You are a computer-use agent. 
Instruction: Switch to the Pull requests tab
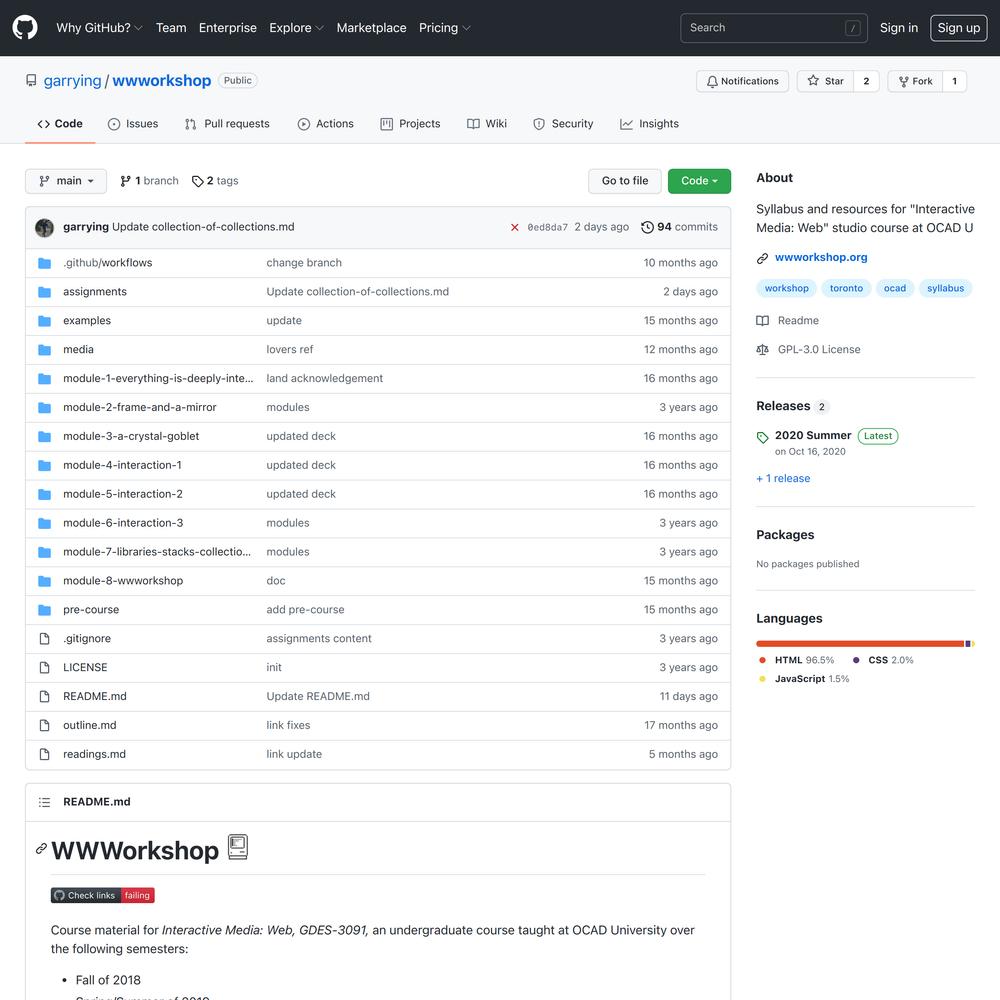tap(227, 124)
